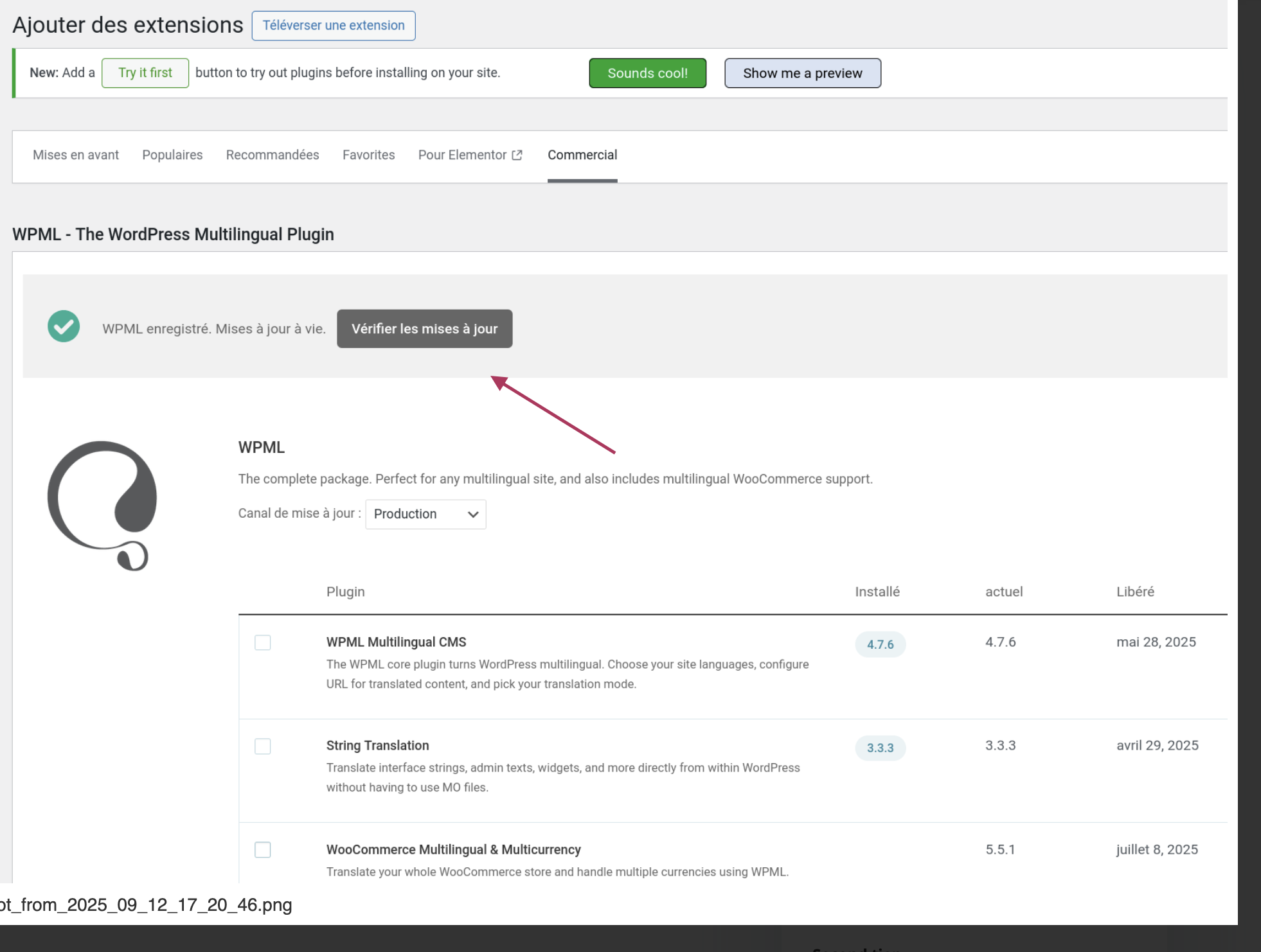Click the WPML enregistré. Mises à jour à vie. text
Viewport: 1261px width, 952px height.
click(x=214, y=329)
